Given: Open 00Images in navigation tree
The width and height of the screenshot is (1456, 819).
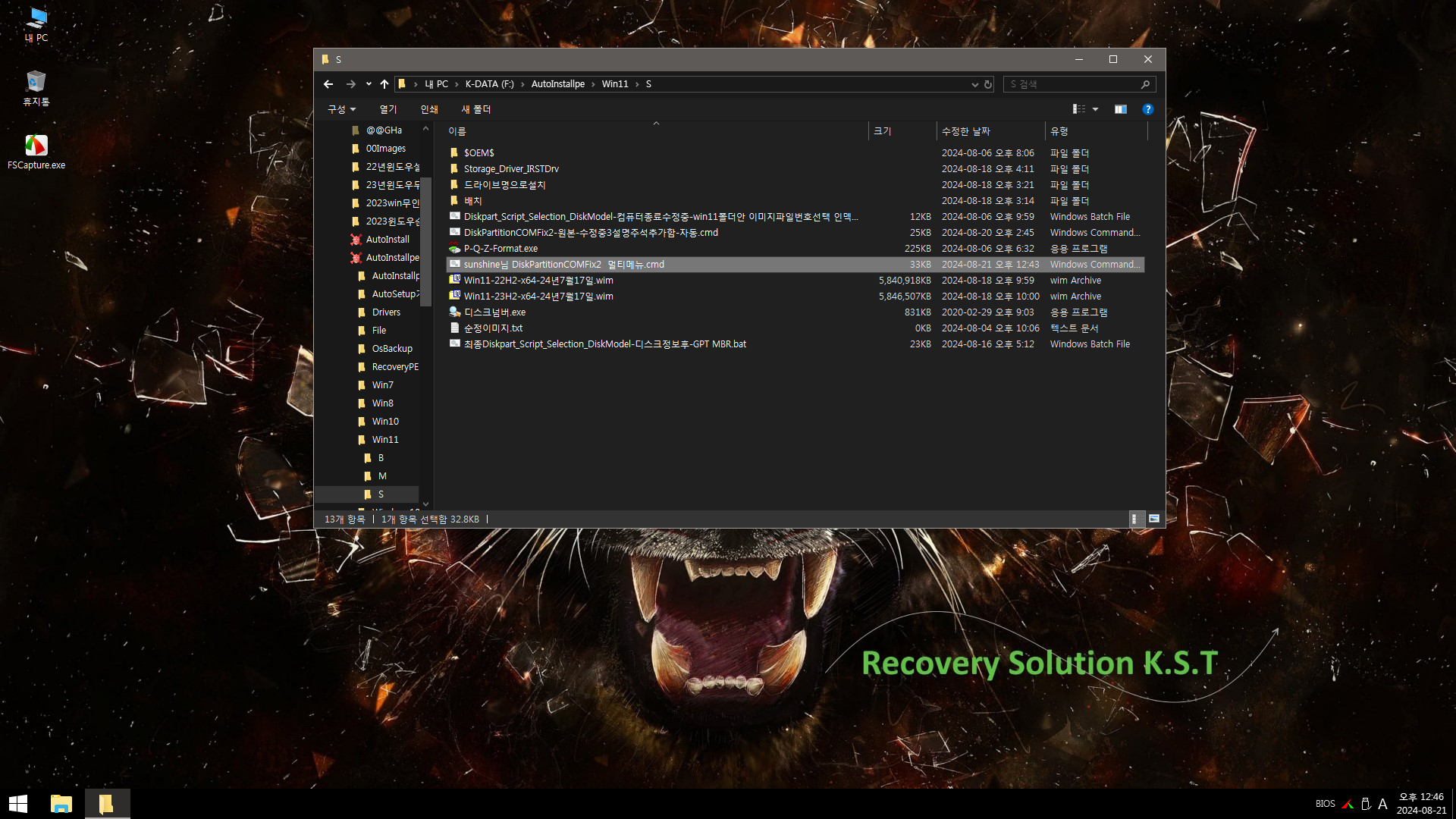Looking at the screenshot, I should pos(385,149).
